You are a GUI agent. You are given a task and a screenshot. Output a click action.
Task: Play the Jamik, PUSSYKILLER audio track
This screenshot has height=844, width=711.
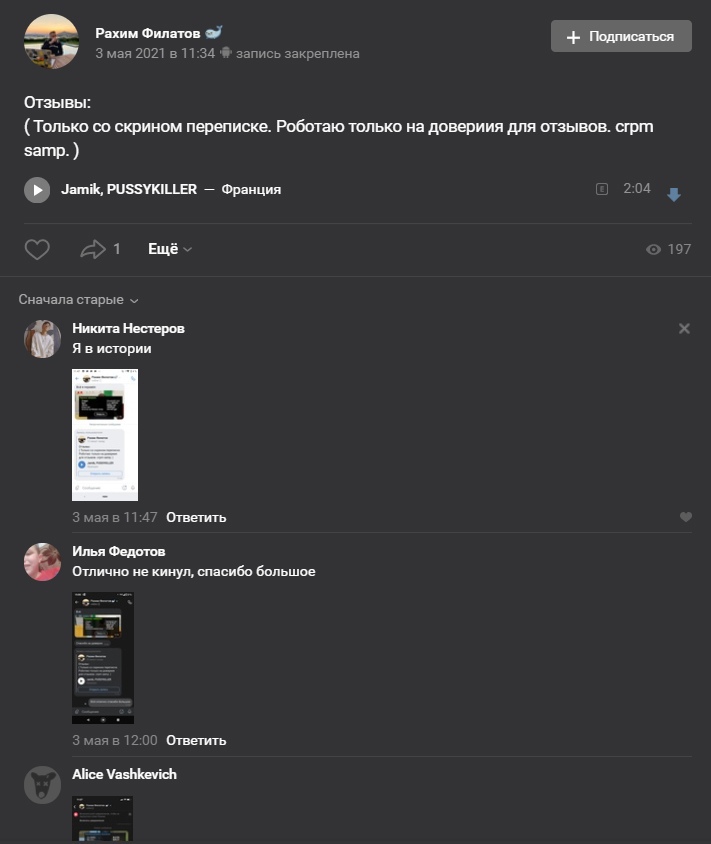pyautogui.click(x=37, y=190)
